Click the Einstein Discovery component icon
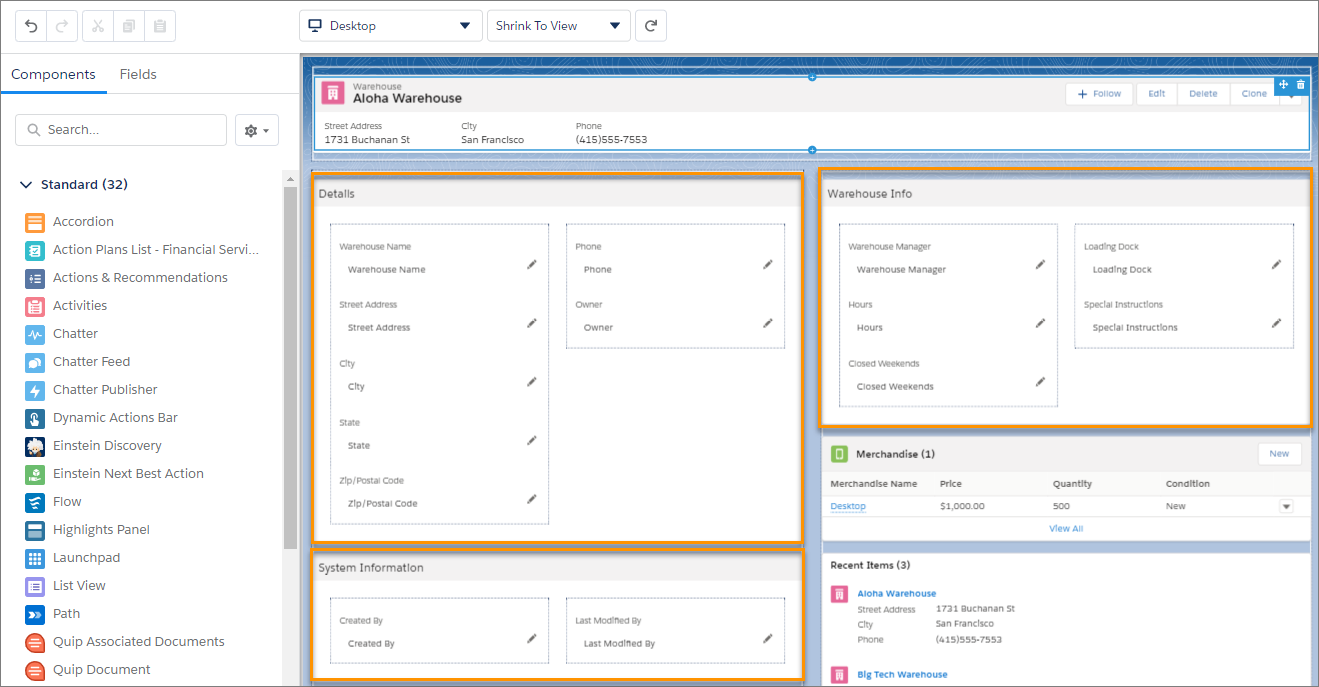The height and width of the screenshot is (687, 1319). tap(35, 446)
